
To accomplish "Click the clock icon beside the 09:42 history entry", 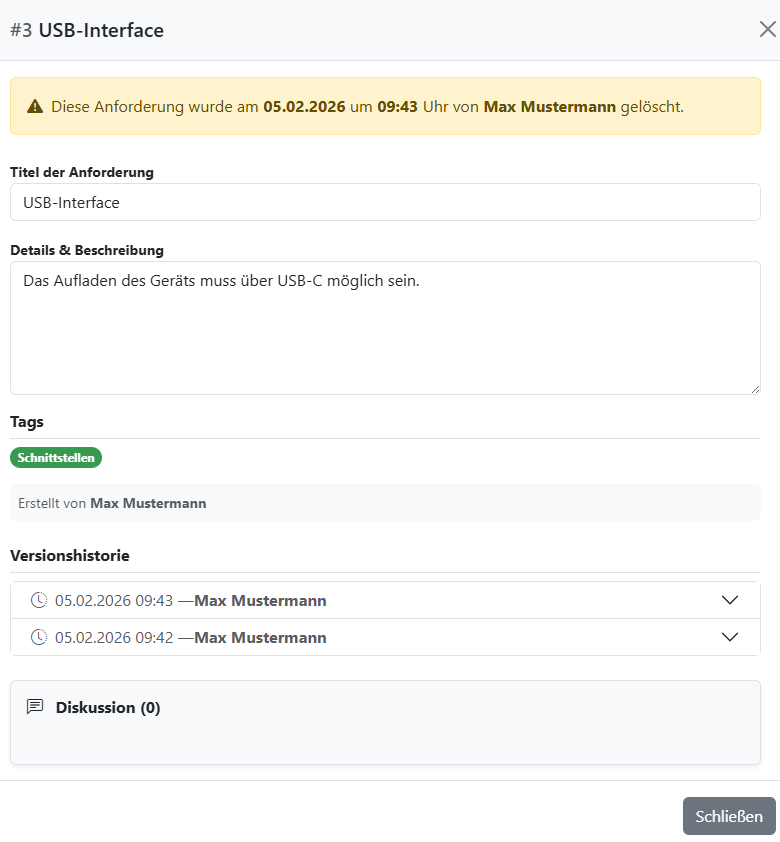I will 38,637.
